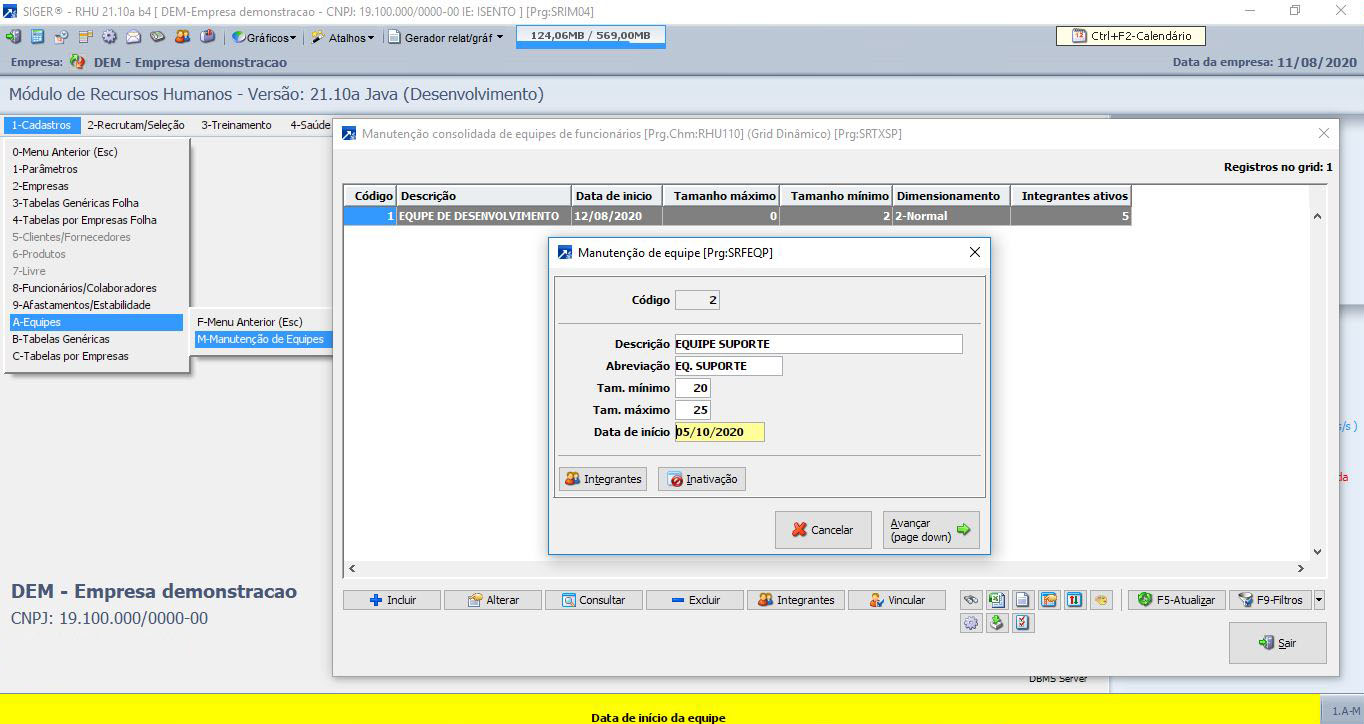This screenshot has width=1364, height=724.
Task: Click the red-green sort arrows icon
Action: (x=1075, y=600)
